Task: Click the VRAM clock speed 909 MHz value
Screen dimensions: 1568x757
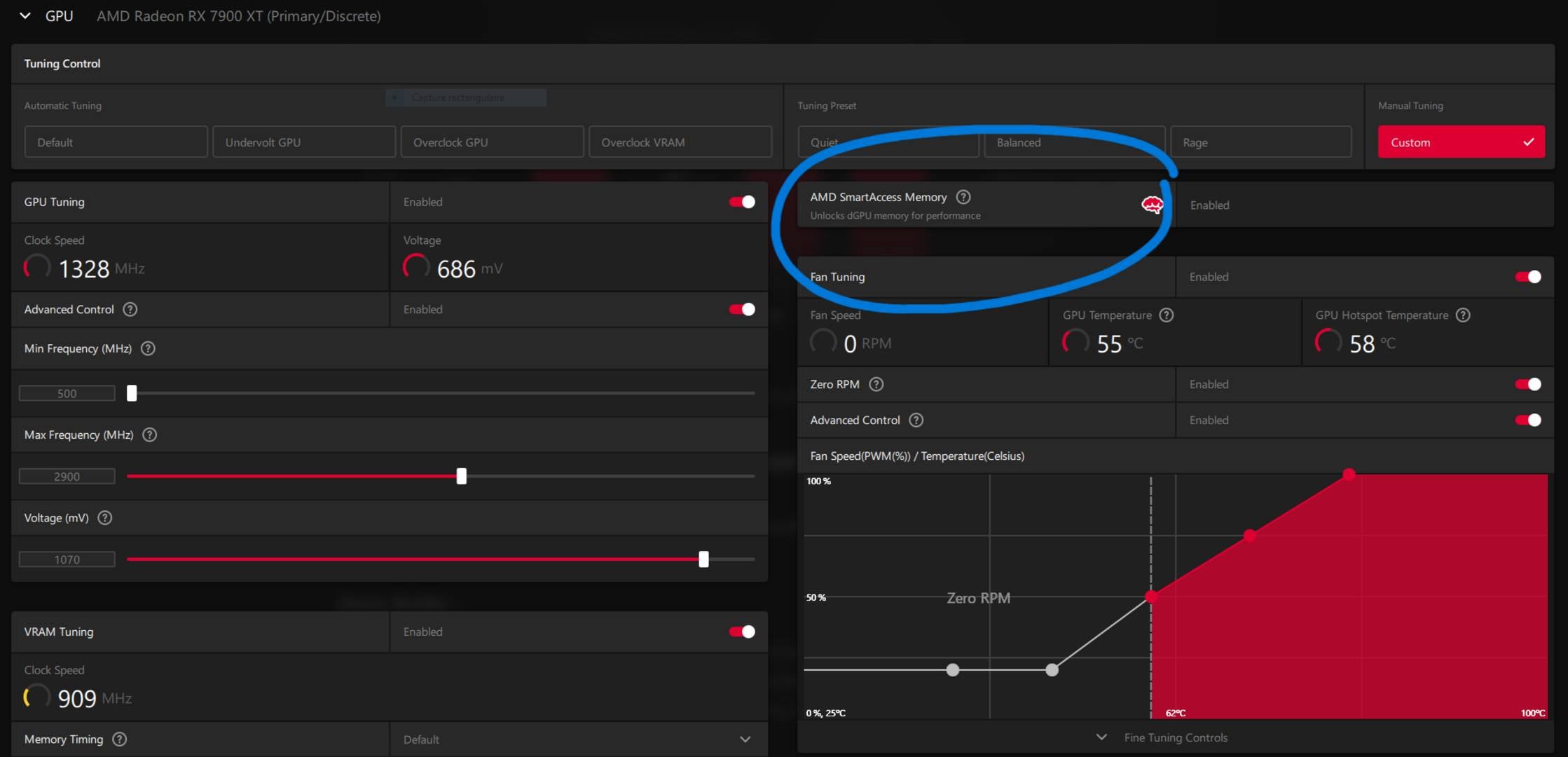Action: [95, 698]
